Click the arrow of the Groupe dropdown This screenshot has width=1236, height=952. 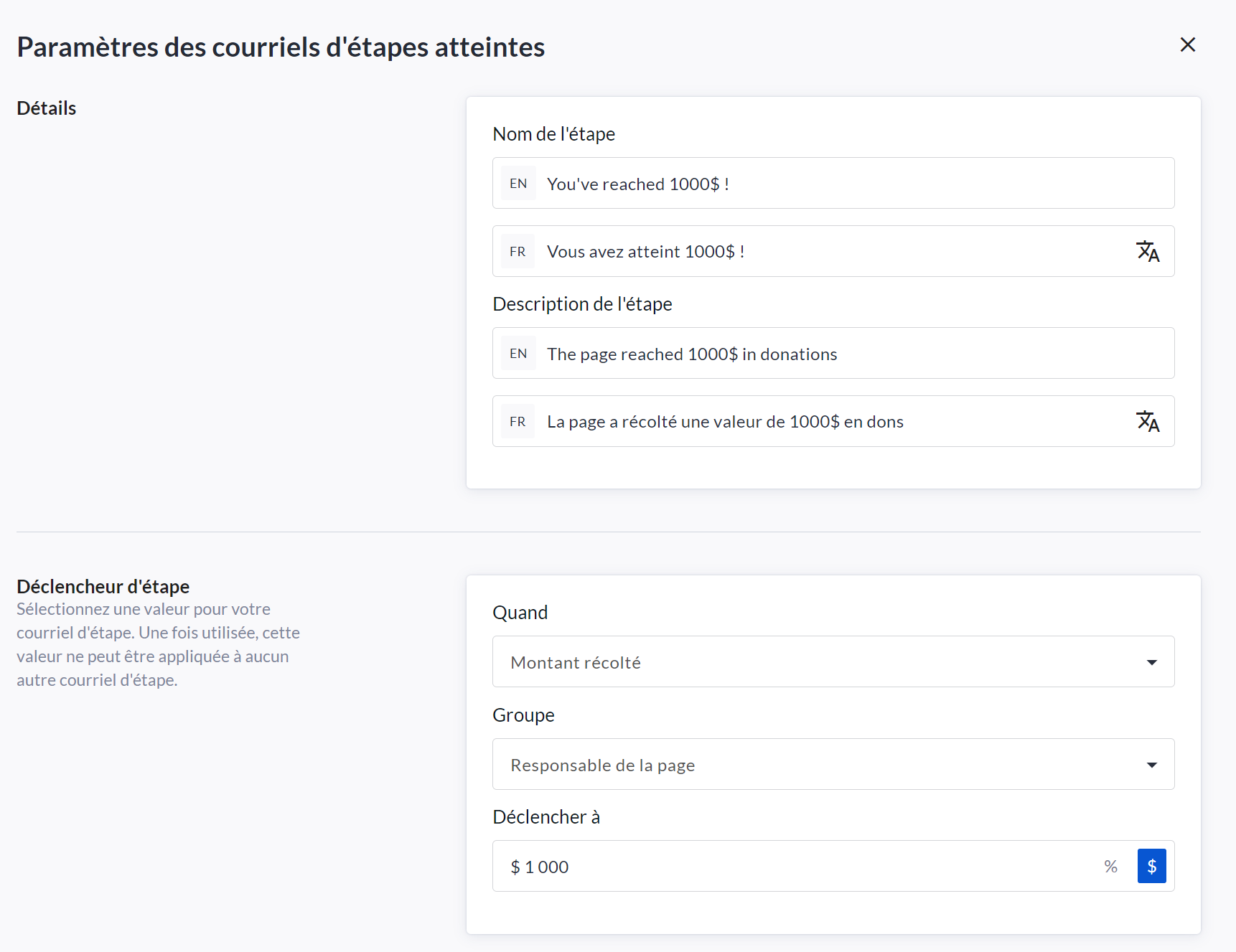tap(1151, 765)
